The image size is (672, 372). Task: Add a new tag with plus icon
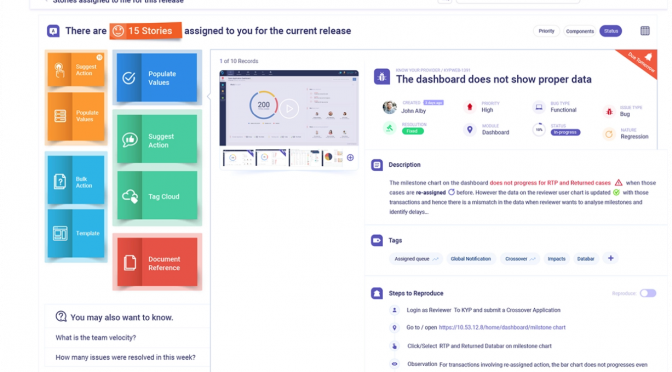[610, 258]
